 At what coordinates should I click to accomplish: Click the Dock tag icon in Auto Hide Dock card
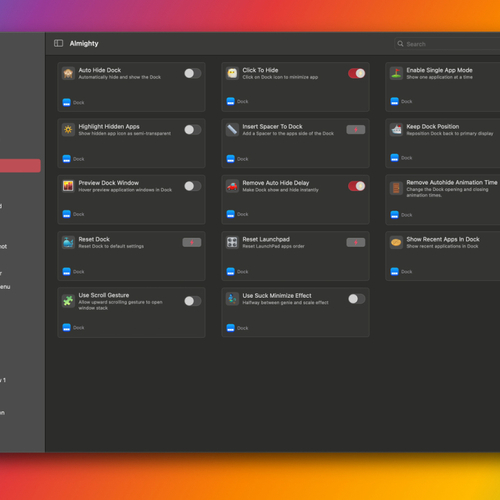pos(67,102)
